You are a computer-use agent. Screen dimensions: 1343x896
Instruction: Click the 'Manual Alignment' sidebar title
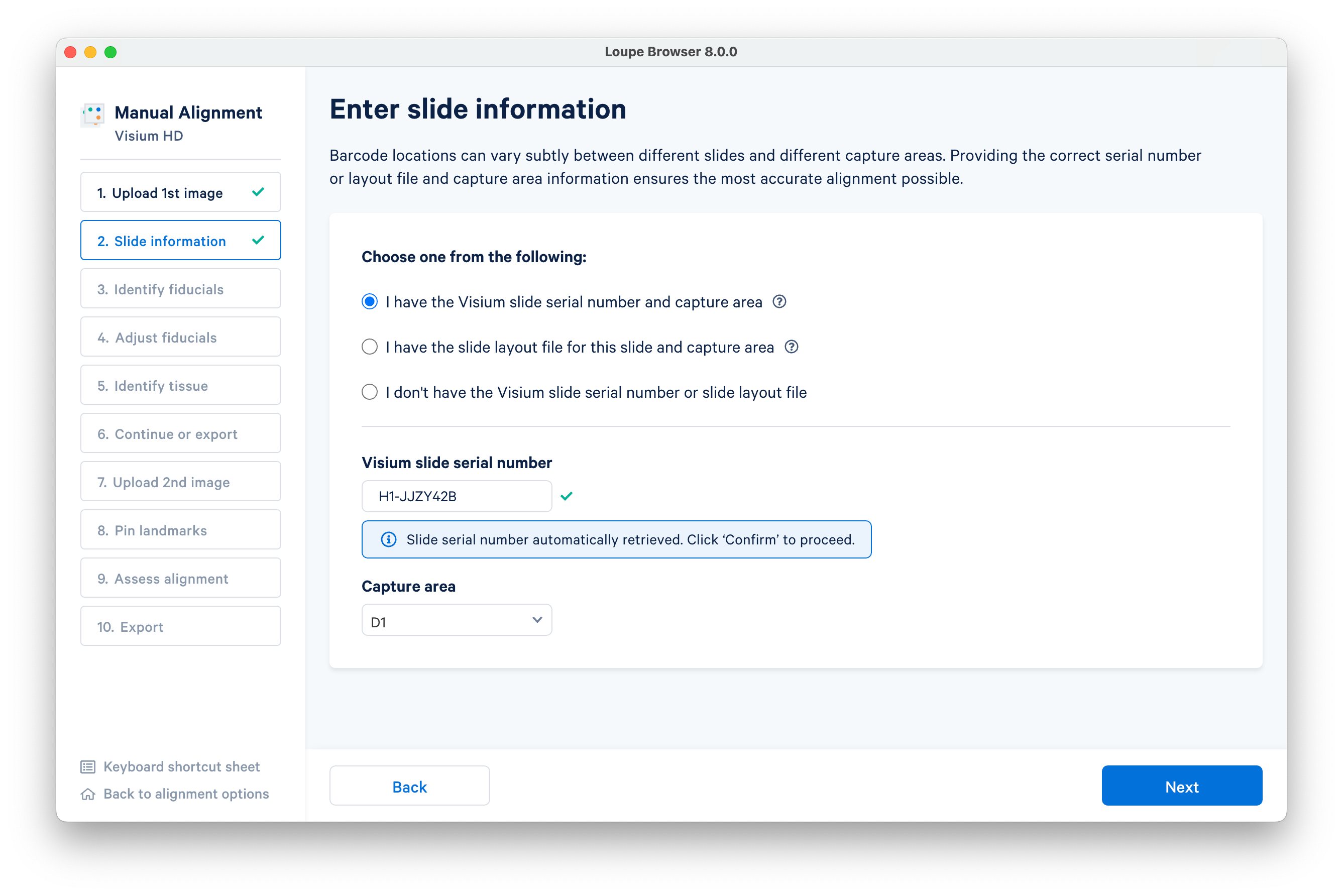188,113
